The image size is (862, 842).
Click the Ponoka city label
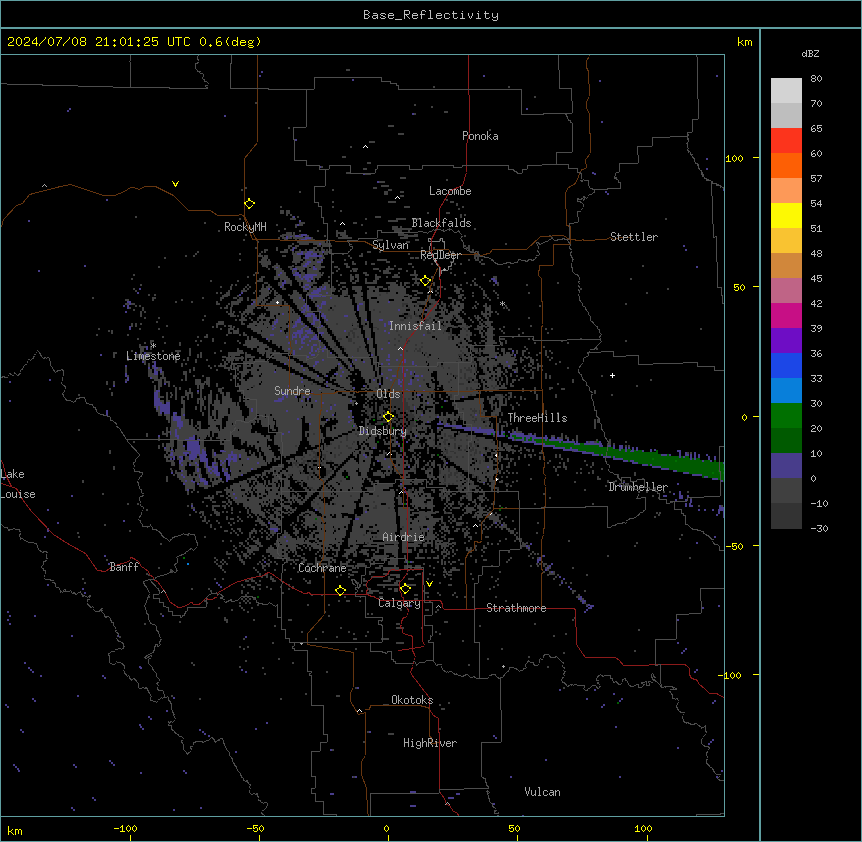pos(480,136)
